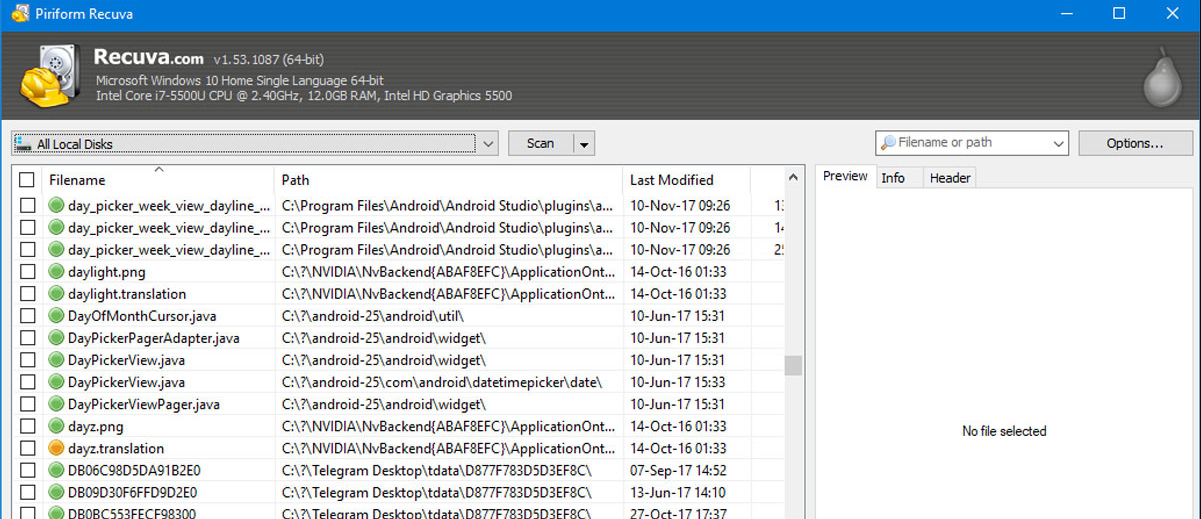The height and width of the screenshot is (519, 1201).
Task: Toggle the select-all checkbox in the header
Action: click(27, 180)
